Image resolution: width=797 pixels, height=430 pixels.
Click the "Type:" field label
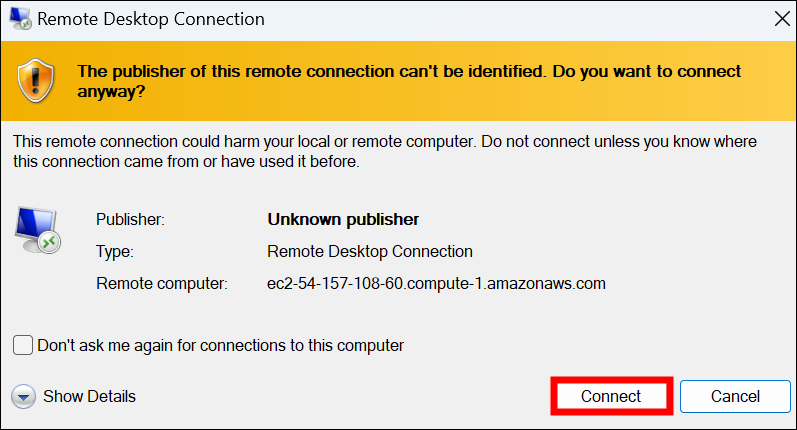coord(114,251)
